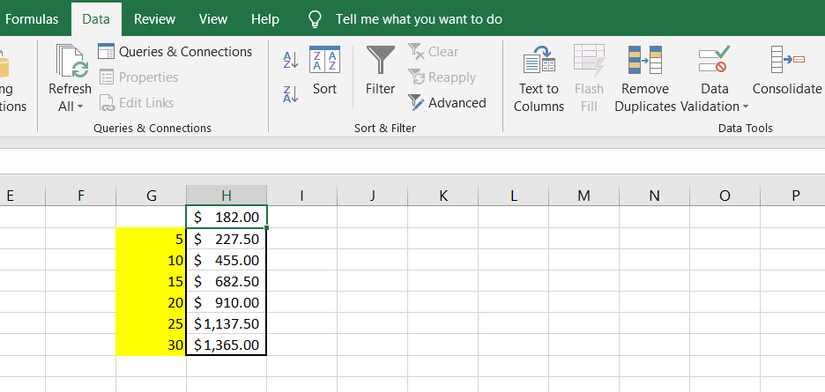
Task: Select column L header
Action: (514, 195)
